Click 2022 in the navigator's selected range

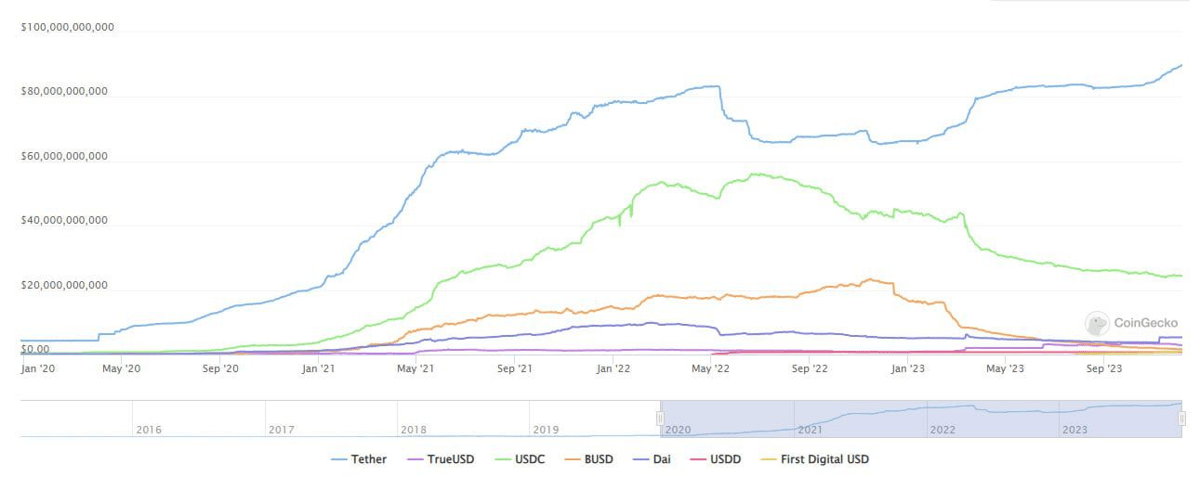(x=943, y=429)
